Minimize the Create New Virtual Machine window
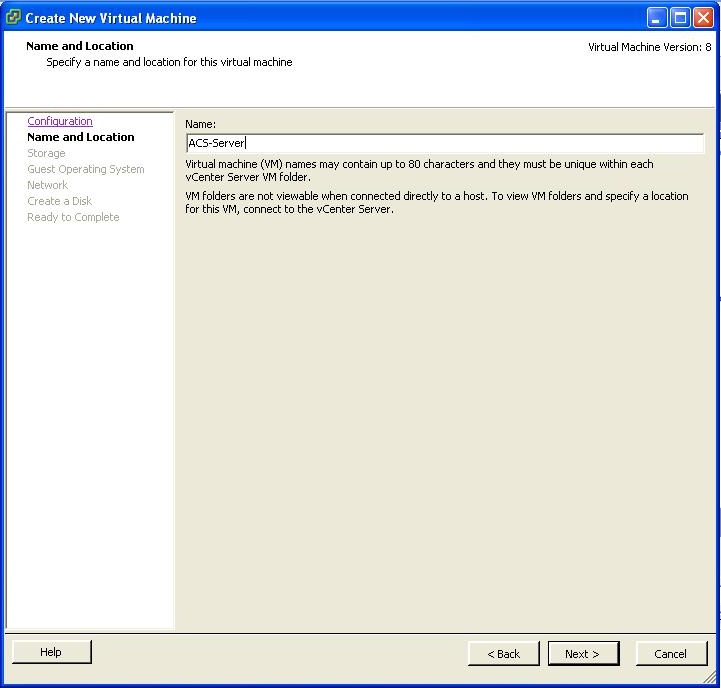721x688 pixels. (x=657, y=17)
